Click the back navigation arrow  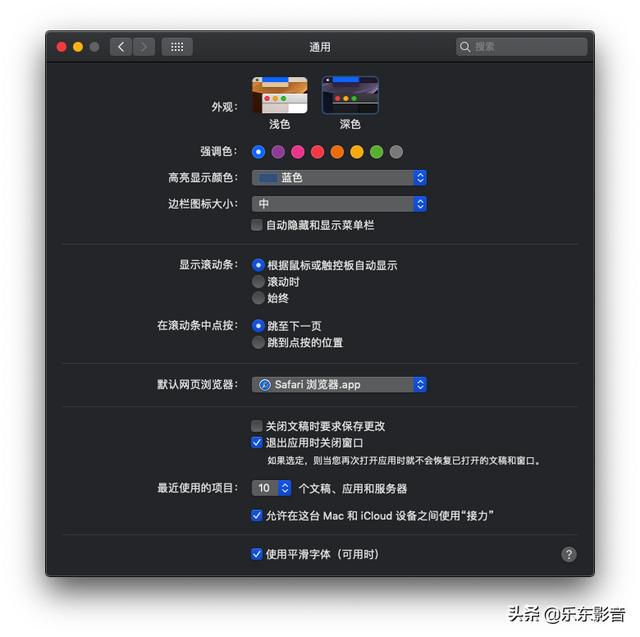pos(121,47)
